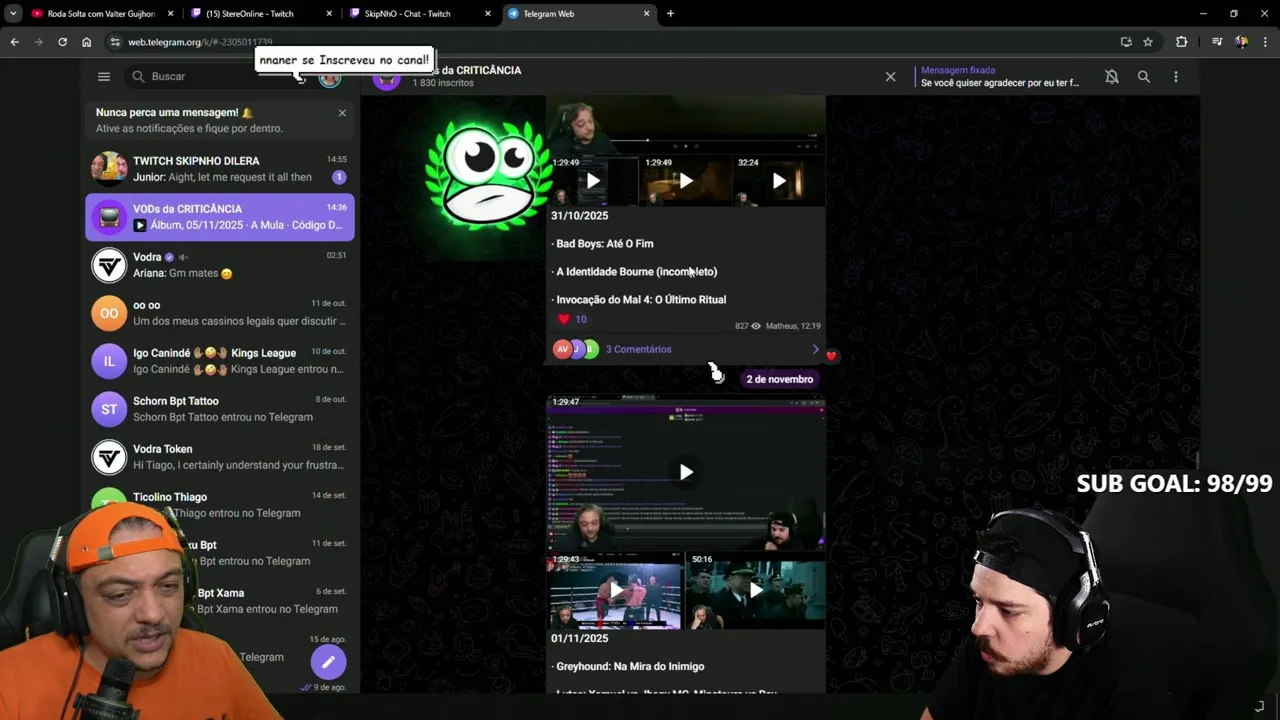Open the Ticolino Thiago chat
The image size is (1280, 720).
click(x=220, y=505)
